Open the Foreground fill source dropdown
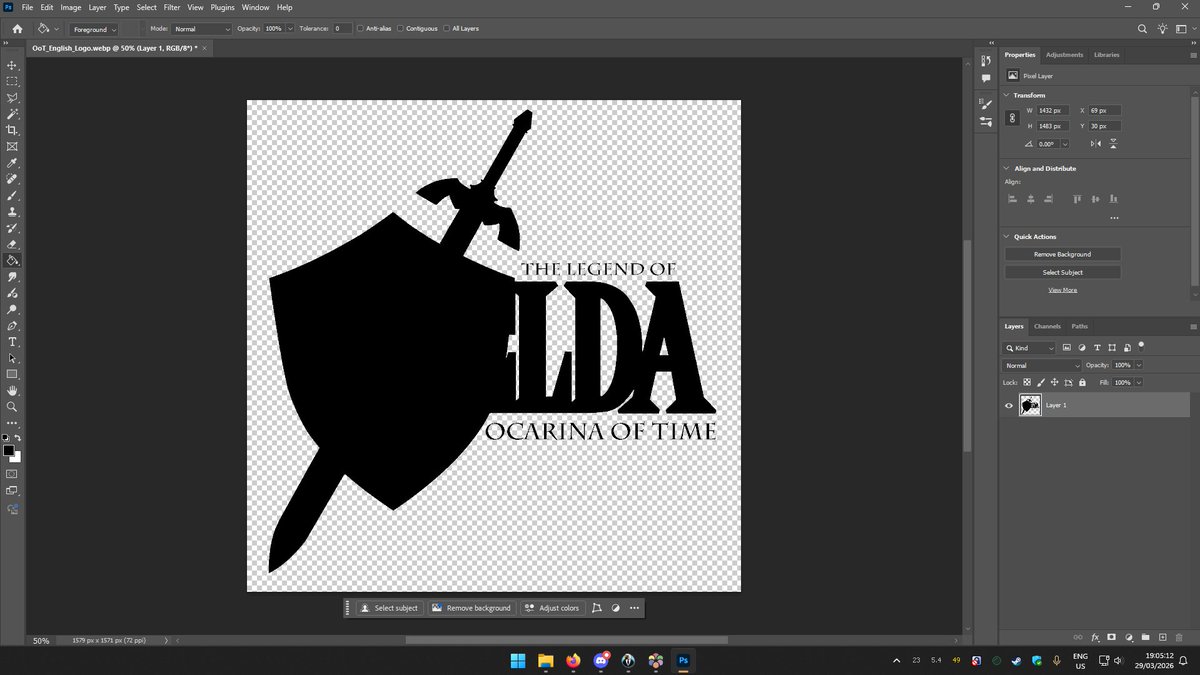The width and height of the screenshot is (1200, 675). click(x=94, y=29)
